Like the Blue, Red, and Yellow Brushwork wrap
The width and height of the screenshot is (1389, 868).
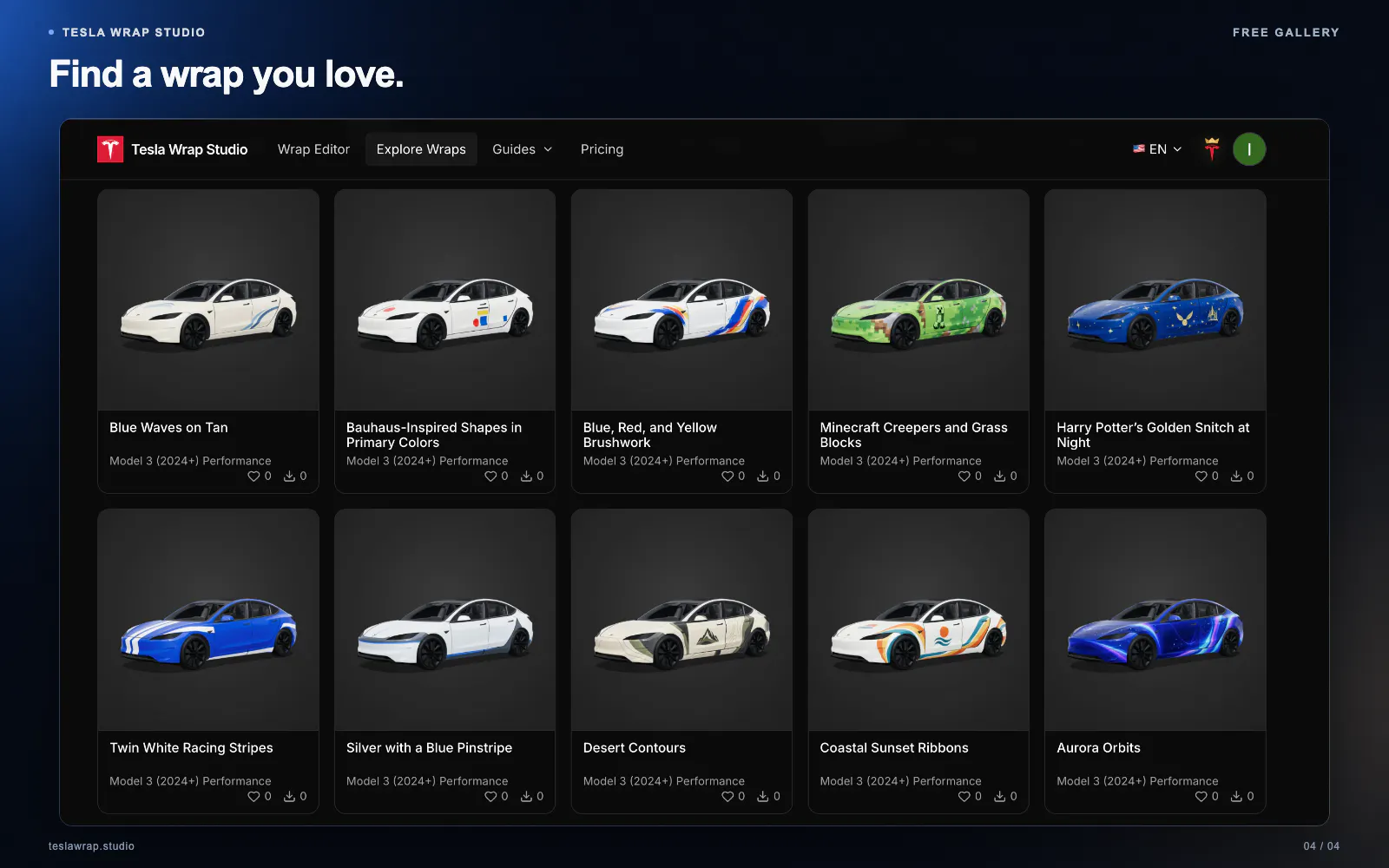[727, 477]
